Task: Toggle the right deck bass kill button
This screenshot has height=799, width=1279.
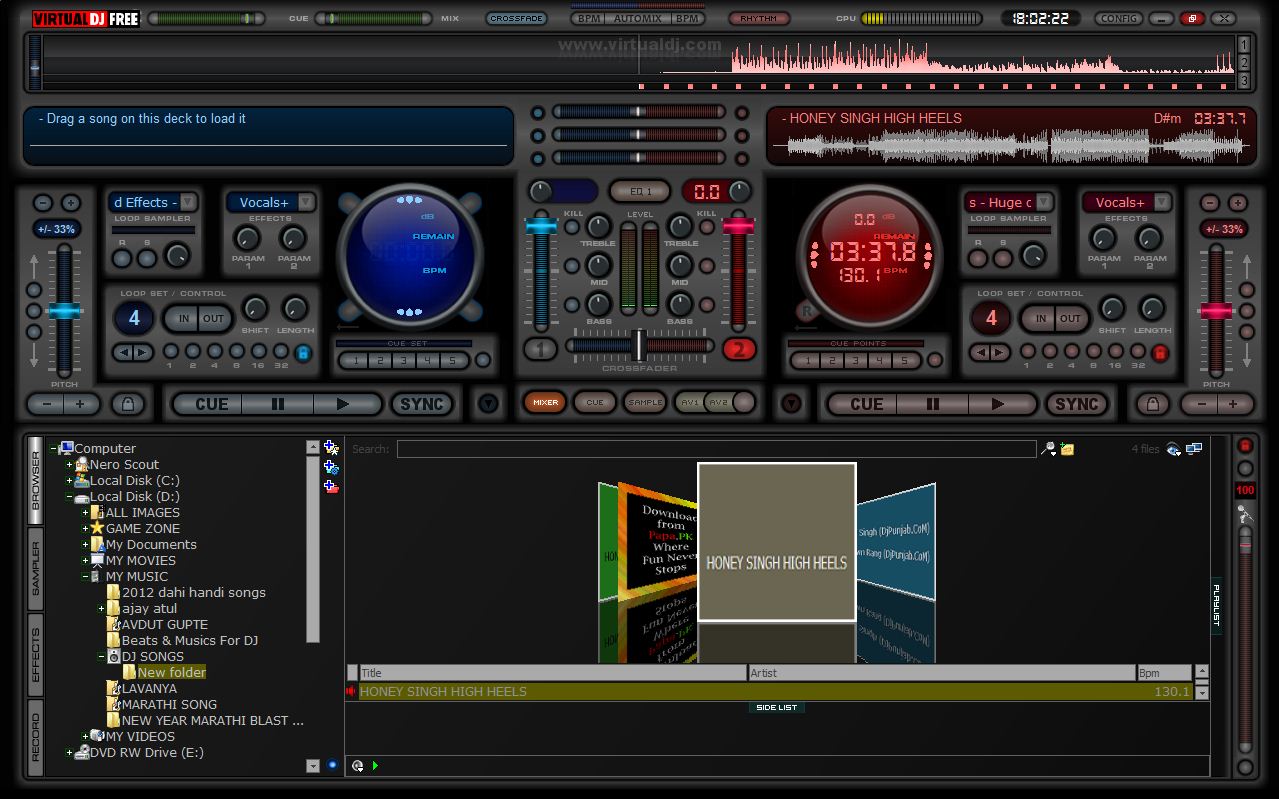Action: [x=707, y=304]
